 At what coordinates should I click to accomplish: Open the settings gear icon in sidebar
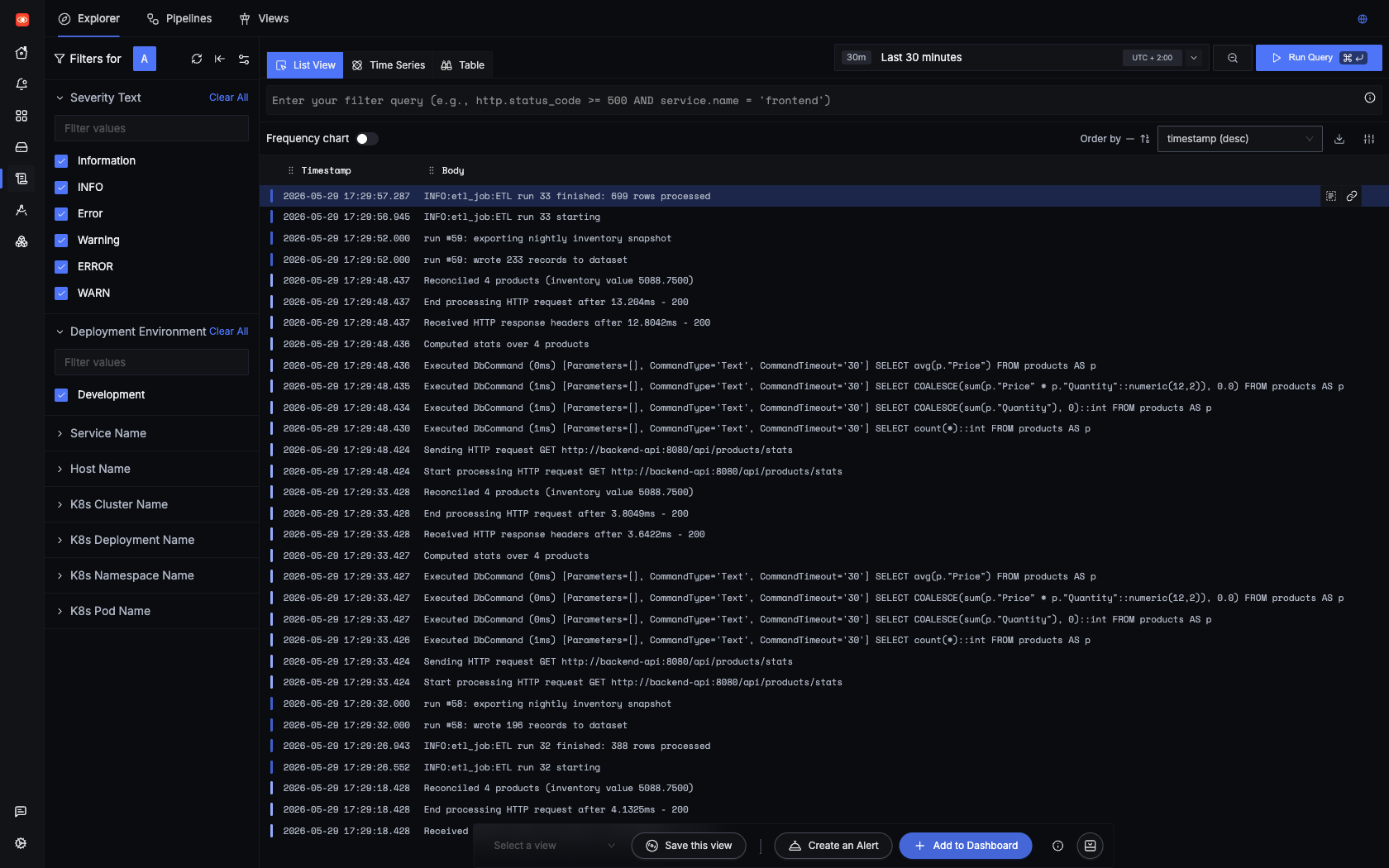click(21, 843)
